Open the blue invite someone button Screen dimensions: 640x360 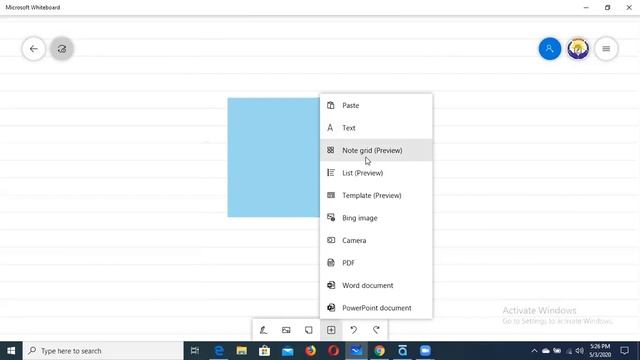click(x=550, y=49)
